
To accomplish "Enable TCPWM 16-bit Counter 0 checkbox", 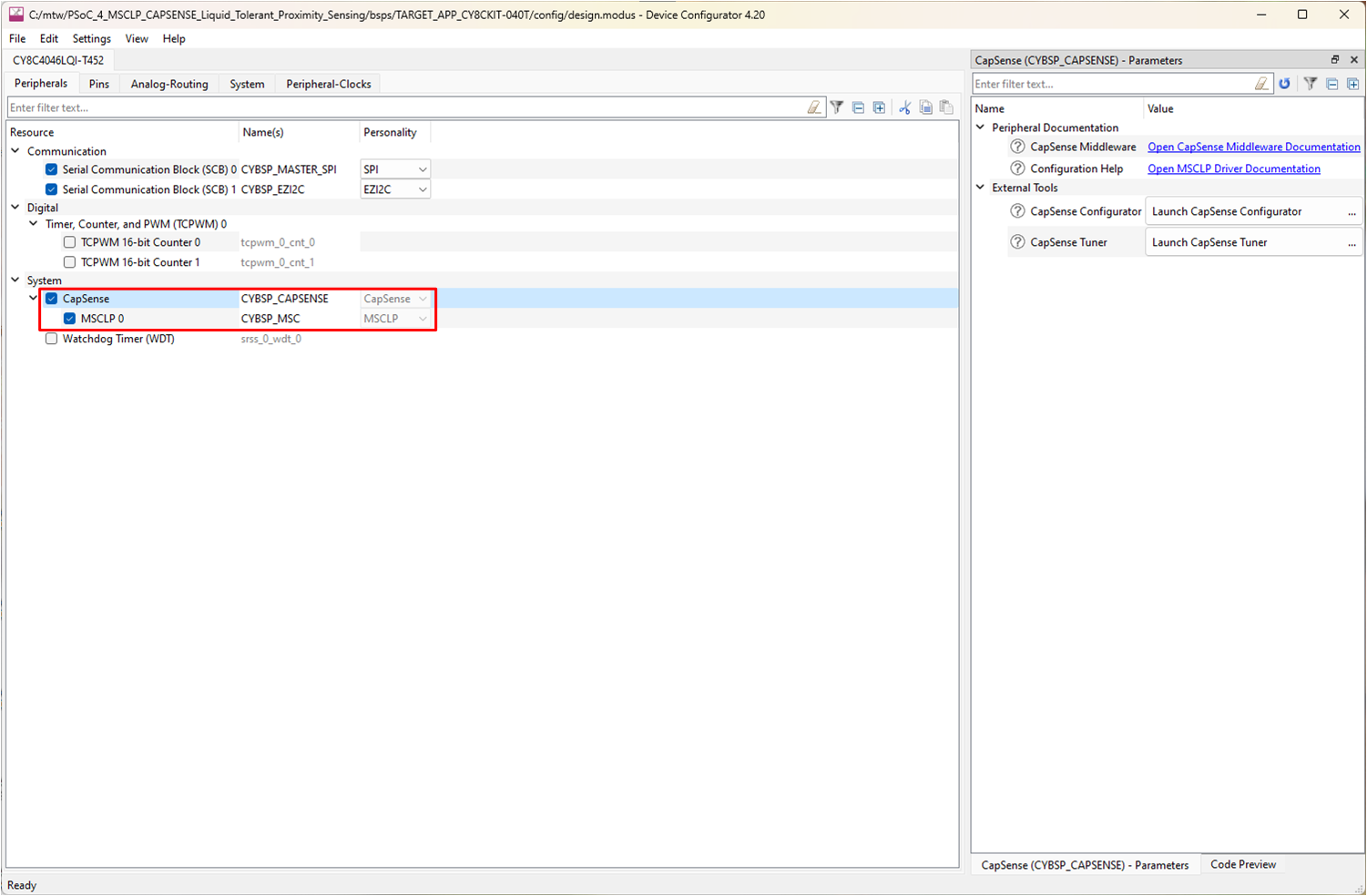I will [x=69, y=242].
